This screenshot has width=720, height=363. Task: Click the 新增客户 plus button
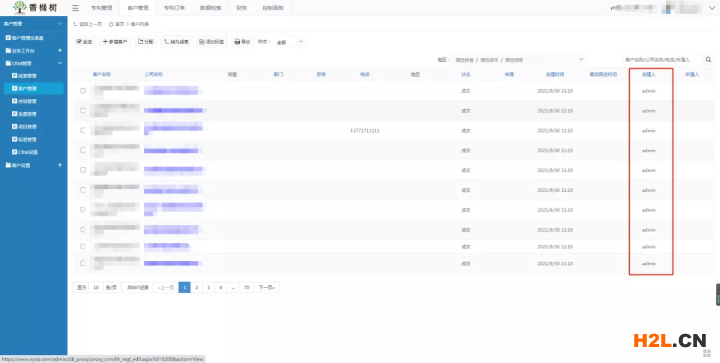click(115, 42)
